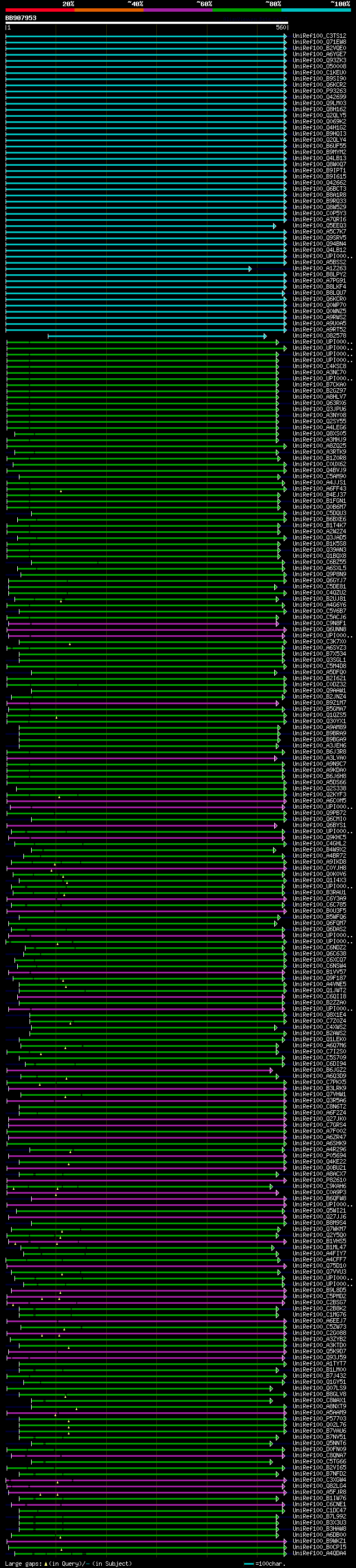Click the purple alignment bar for UniRef100_B9WKZ1
This screenshot has width=356, height=1568.
pyautogui.click(x=146, y=1541)
